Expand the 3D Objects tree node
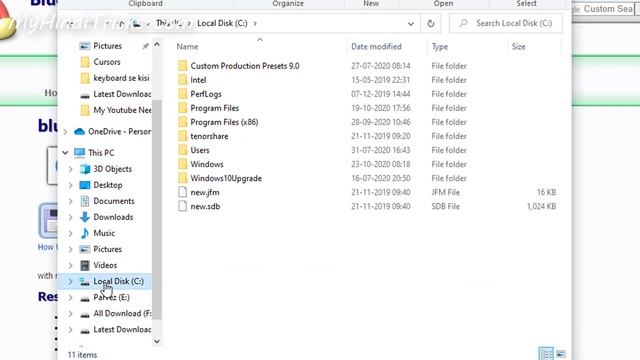Screen dimensions: 640x360 click(70, 169)
